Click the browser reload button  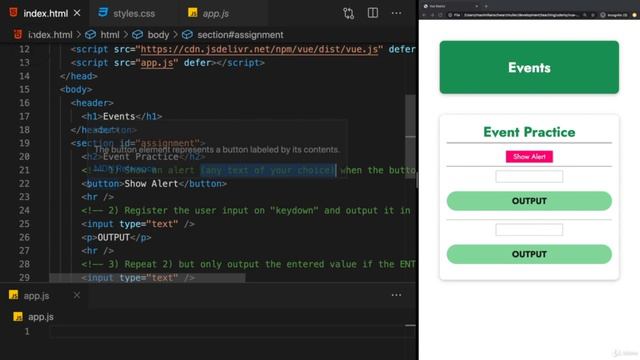440,15
